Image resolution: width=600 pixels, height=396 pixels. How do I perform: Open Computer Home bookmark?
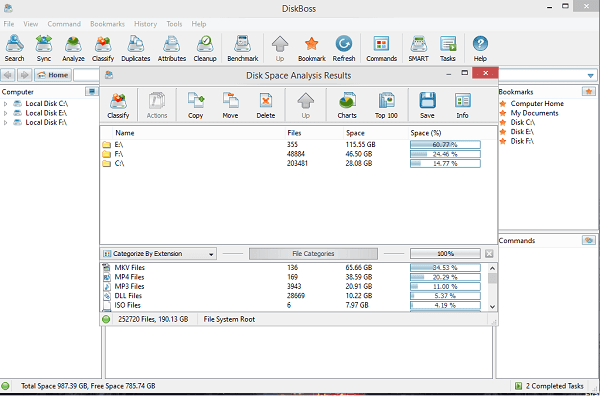(x=537, y=104)
